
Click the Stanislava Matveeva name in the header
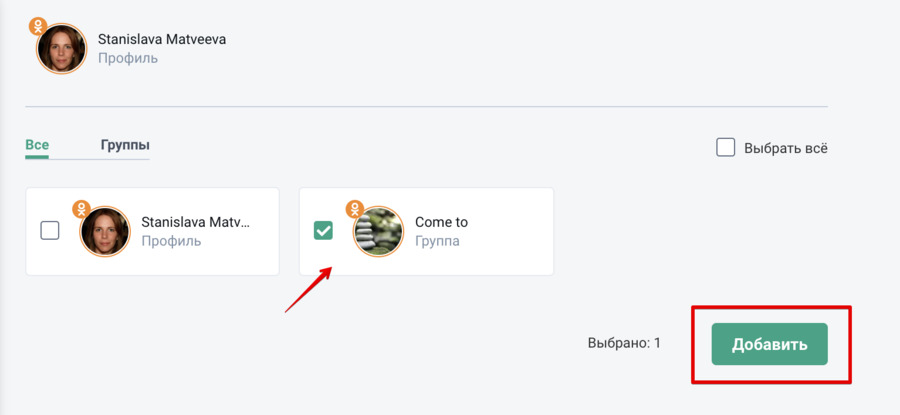point(162,39)
